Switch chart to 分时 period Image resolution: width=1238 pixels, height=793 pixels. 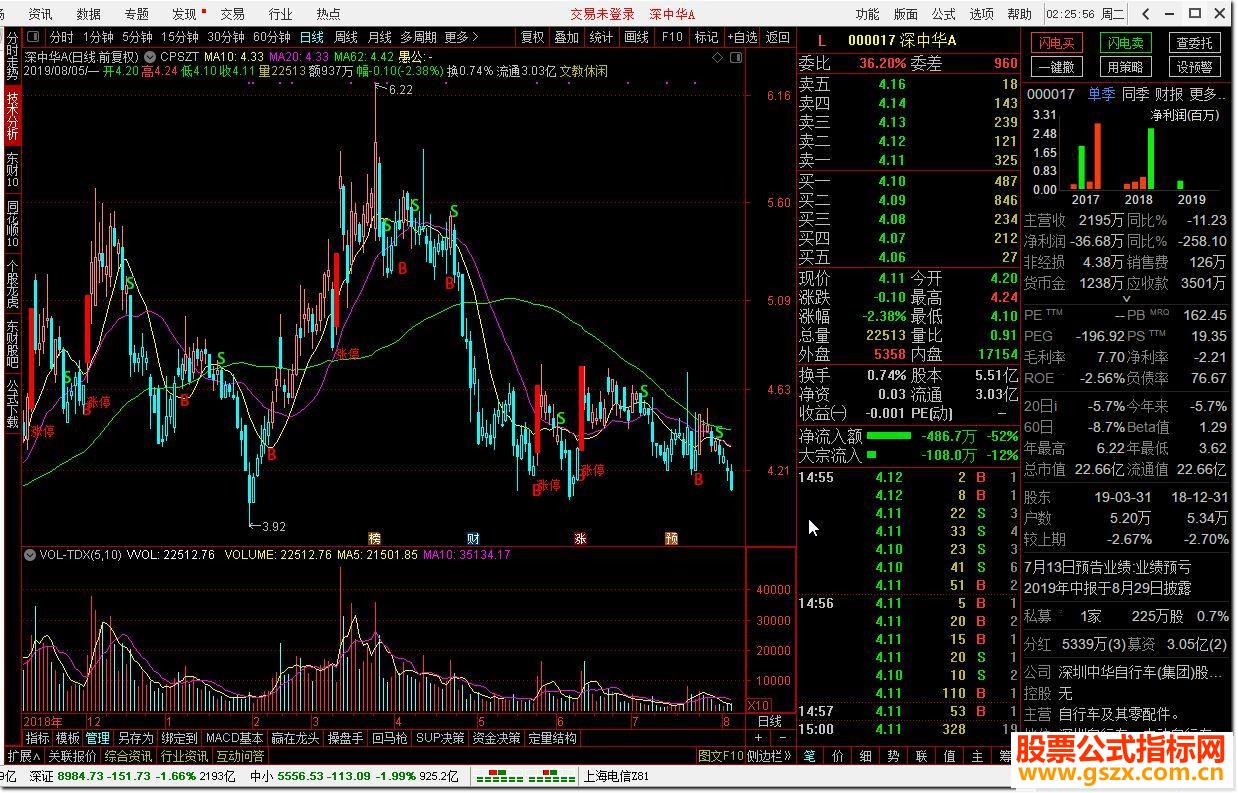(x=62, y=37)
